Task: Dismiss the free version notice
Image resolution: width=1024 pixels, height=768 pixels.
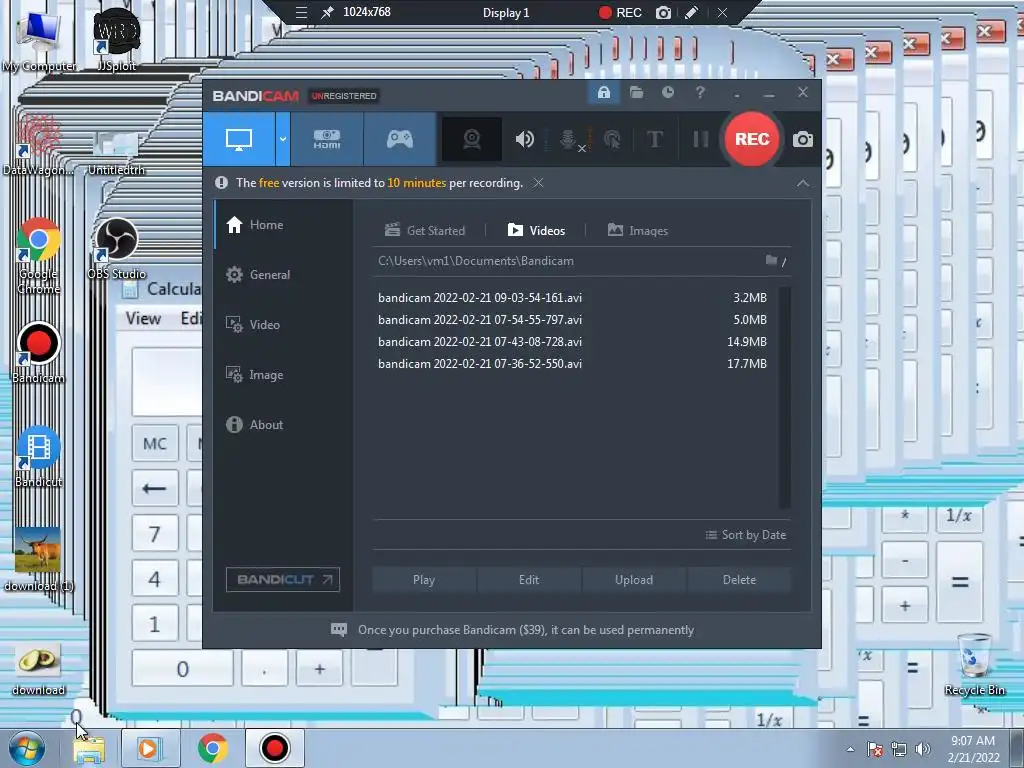Action: click(538, 183)
